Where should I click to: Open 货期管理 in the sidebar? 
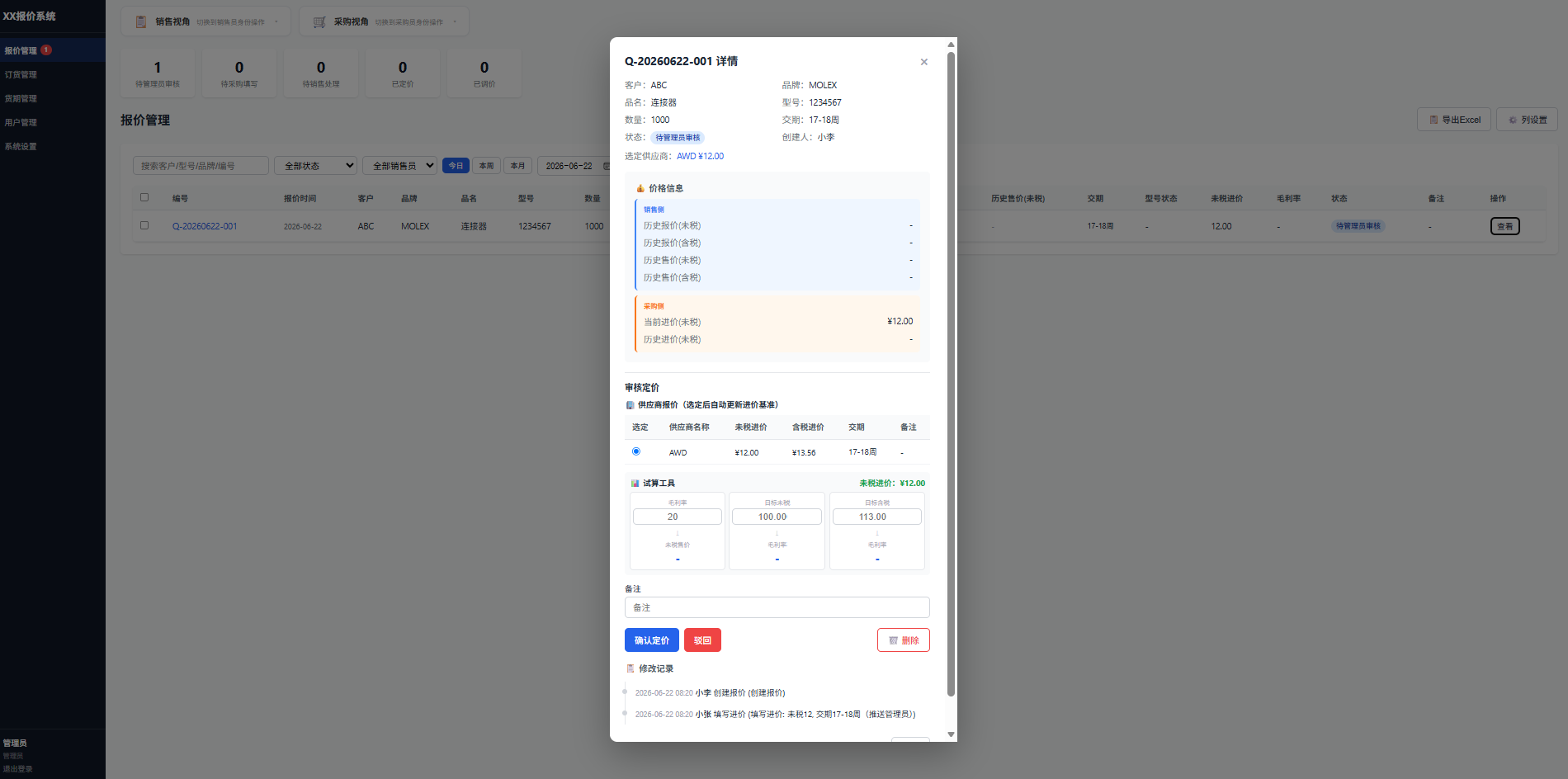(53, 98)
